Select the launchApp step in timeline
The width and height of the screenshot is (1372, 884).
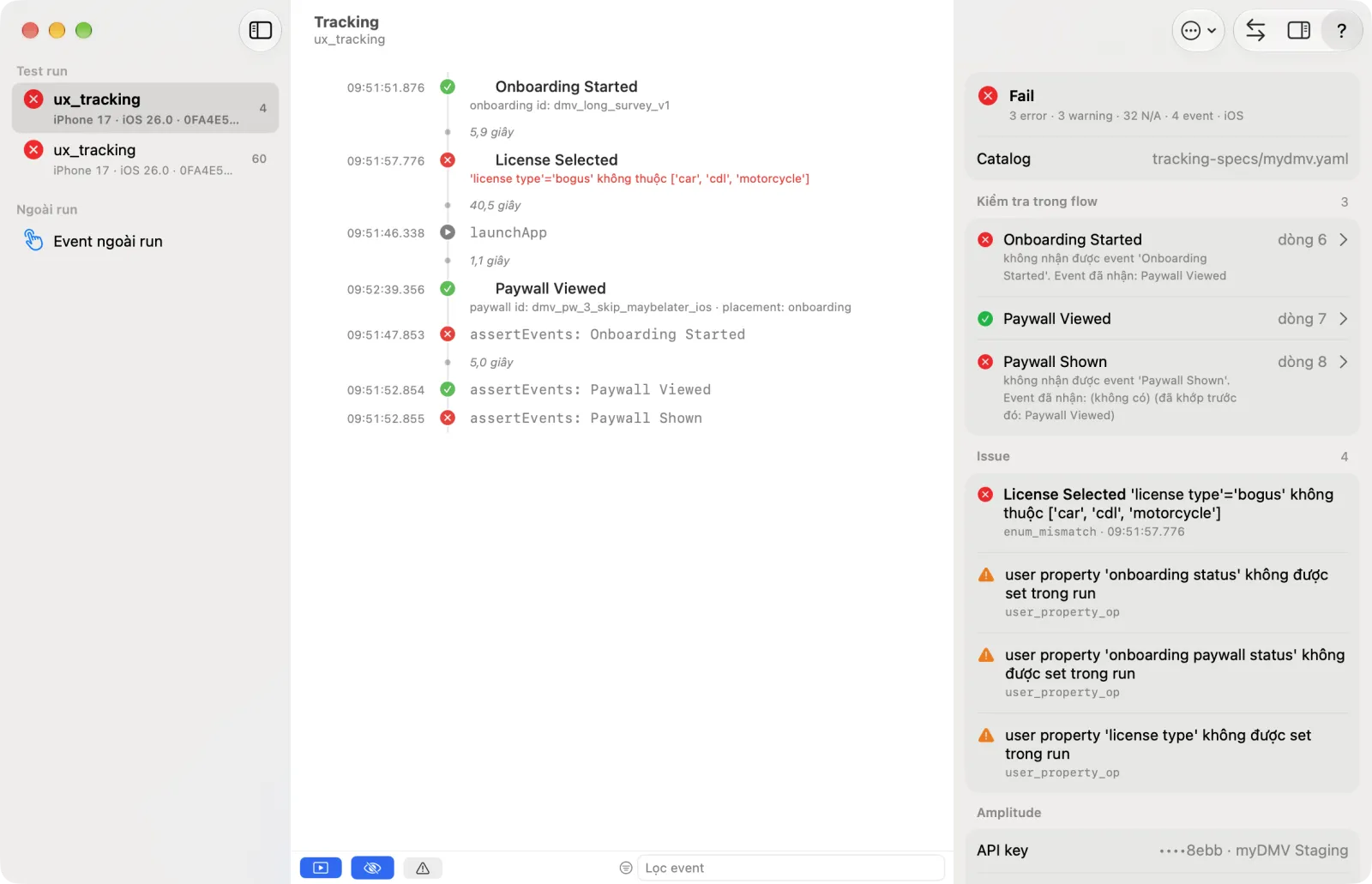[508, 232]
